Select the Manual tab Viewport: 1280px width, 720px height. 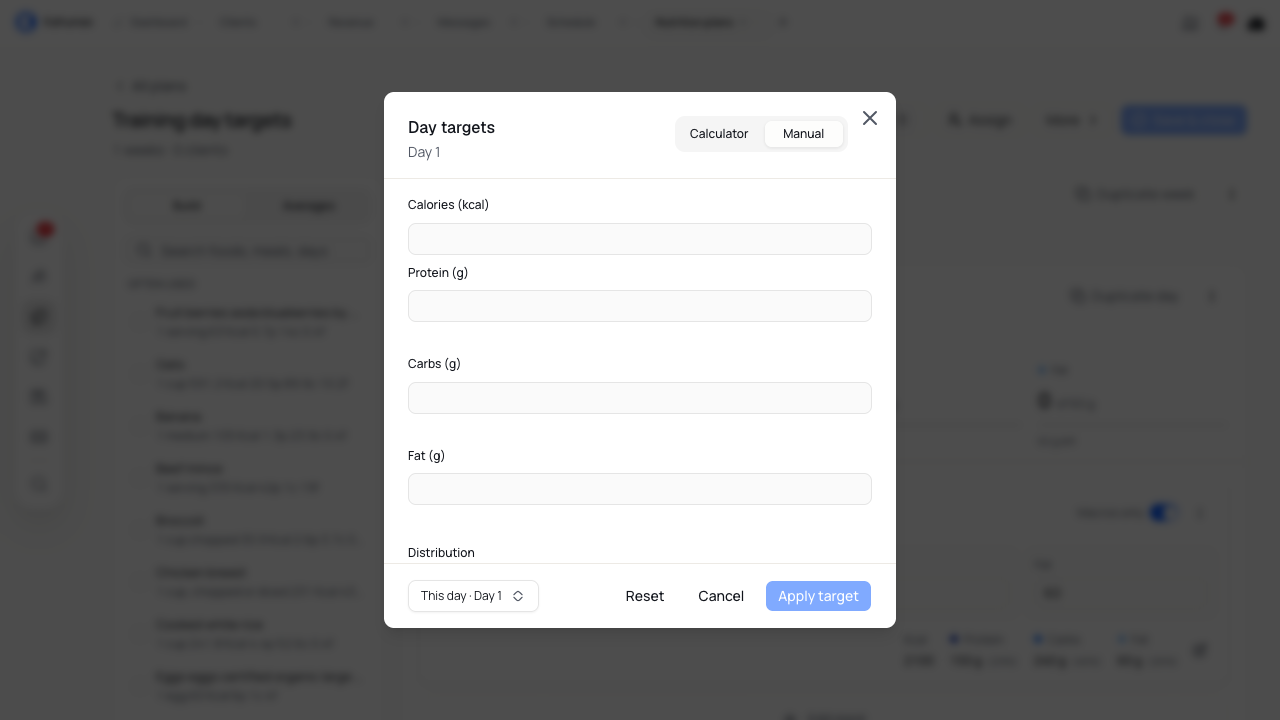click(x=804, y=134)
